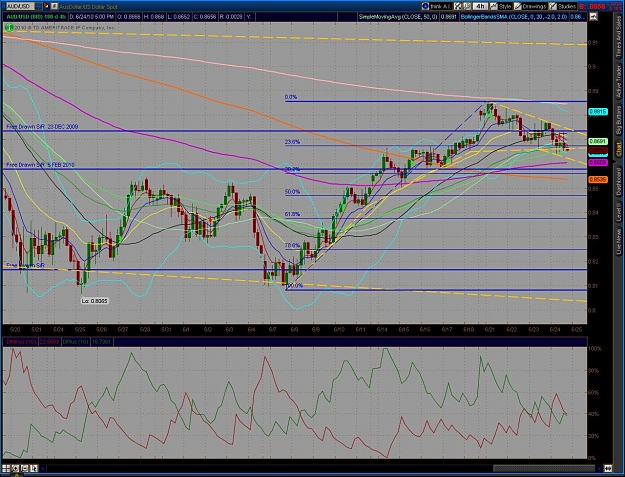
Task: Click the light green 0.8691 price bubble
Action: click(x=598, y=141)
